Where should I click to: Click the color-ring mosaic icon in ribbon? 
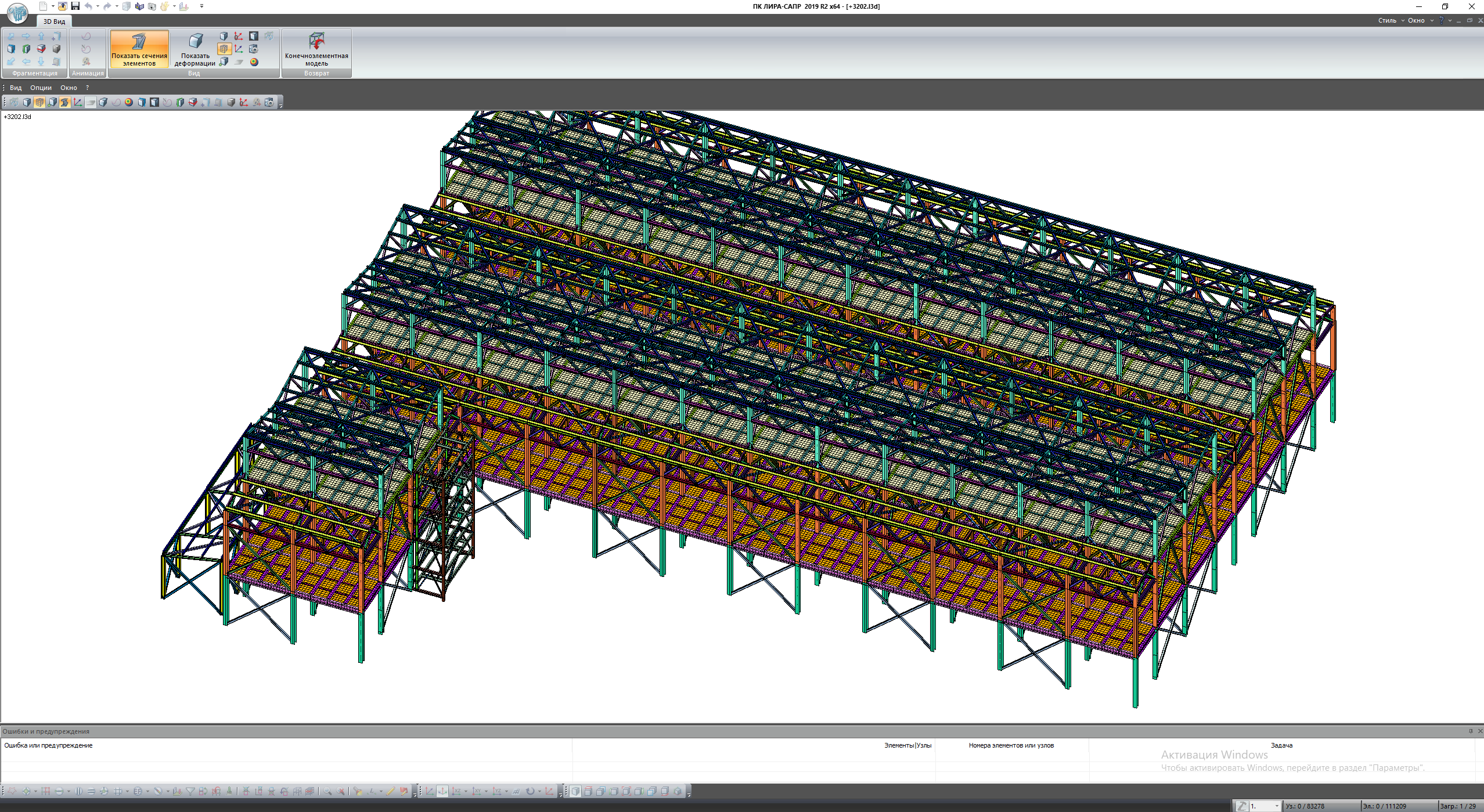click(x=254, y=62)
